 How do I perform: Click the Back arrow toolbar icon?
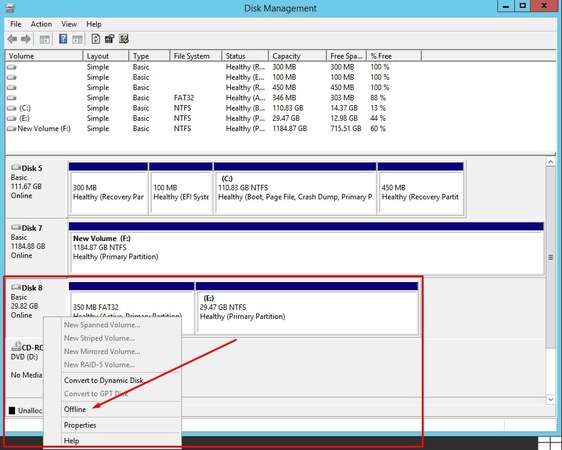12,39
